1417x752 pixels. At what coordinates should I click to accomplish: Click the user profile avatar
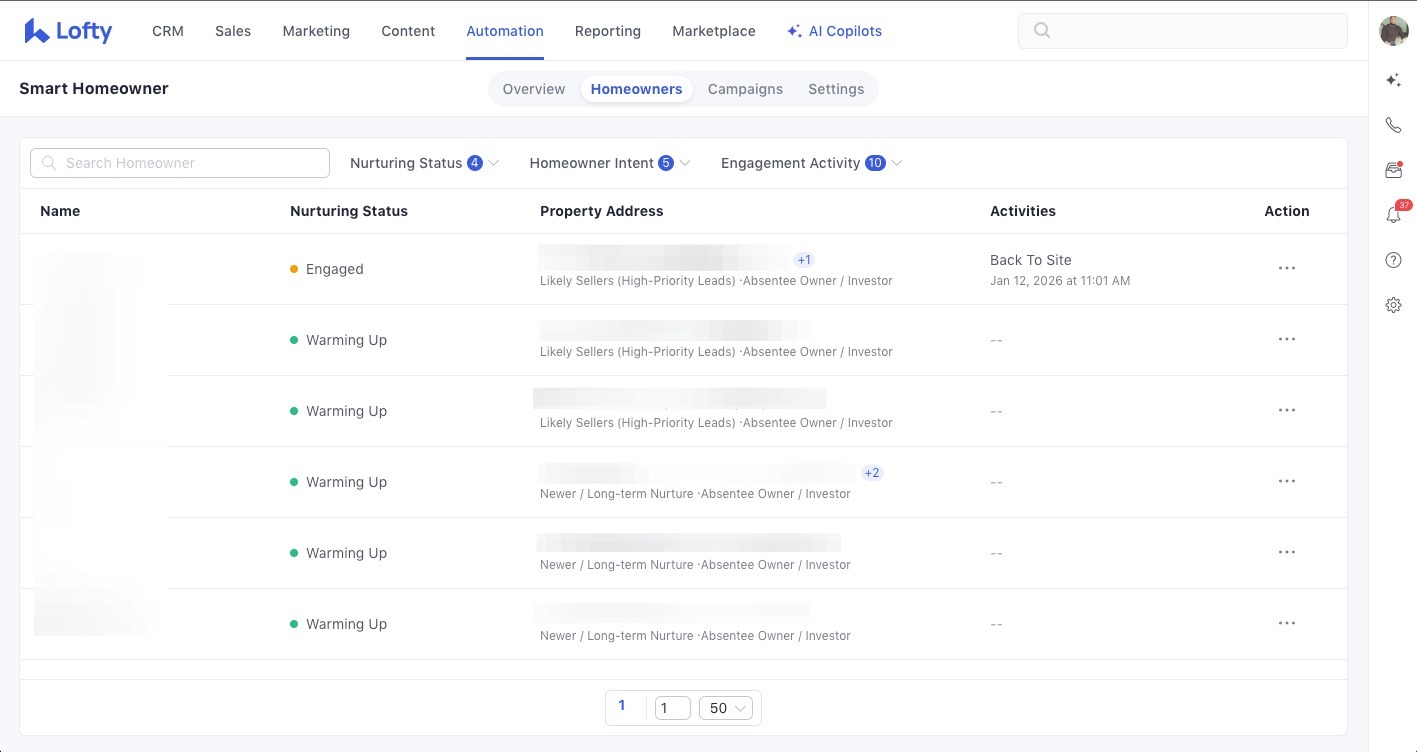click(1393, 31)
